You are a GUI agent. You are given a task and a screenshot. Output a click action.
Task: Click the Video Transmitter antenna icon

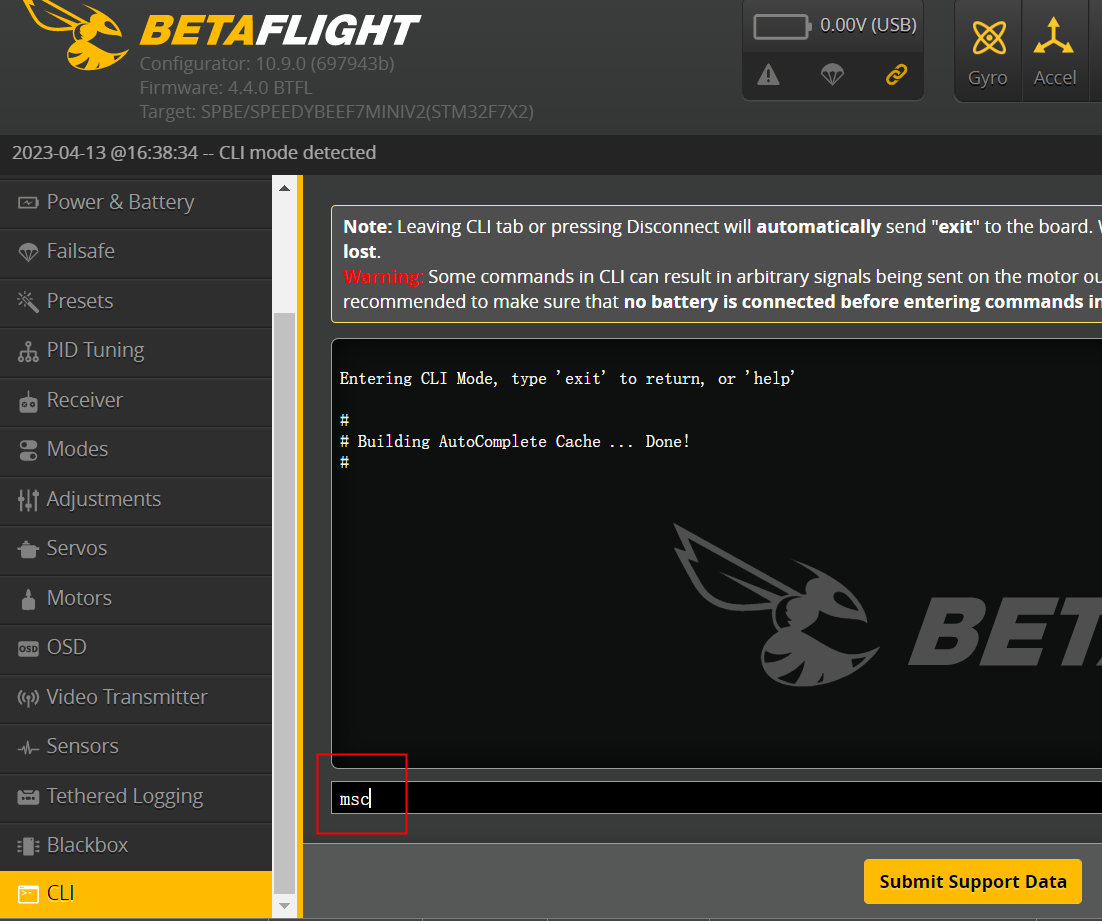click(x=28, y=699)
